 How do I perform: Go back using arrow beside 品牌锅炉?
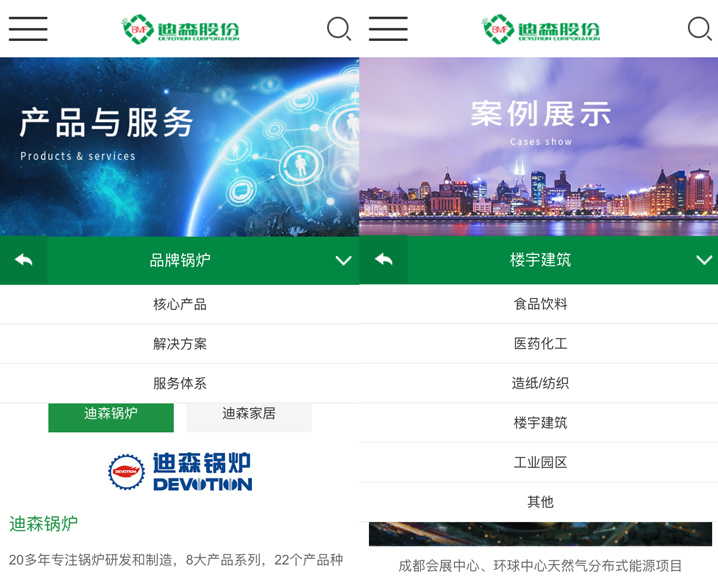point(23,260)
